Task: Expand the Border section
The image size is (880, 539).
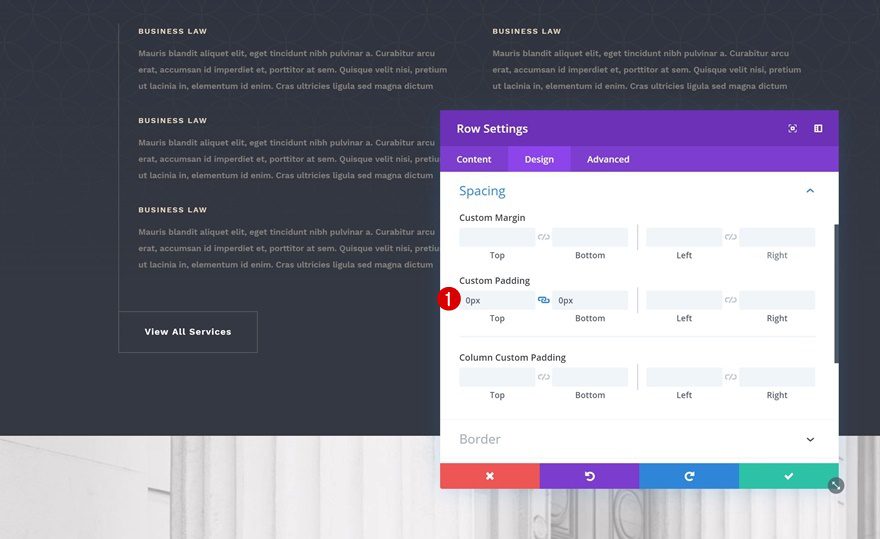Action: tap(810, 440)
